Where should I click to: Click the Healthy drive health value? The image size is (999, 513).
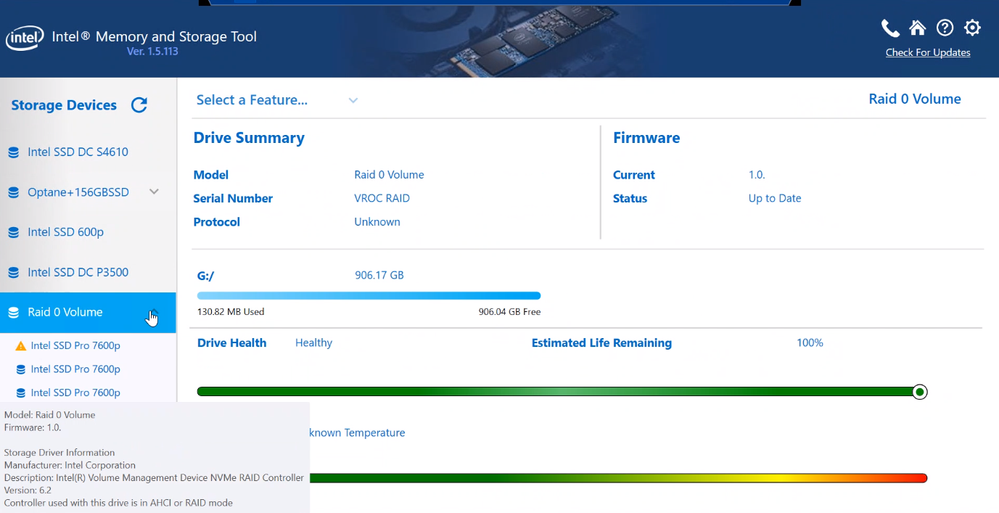[x=313, y=343]
